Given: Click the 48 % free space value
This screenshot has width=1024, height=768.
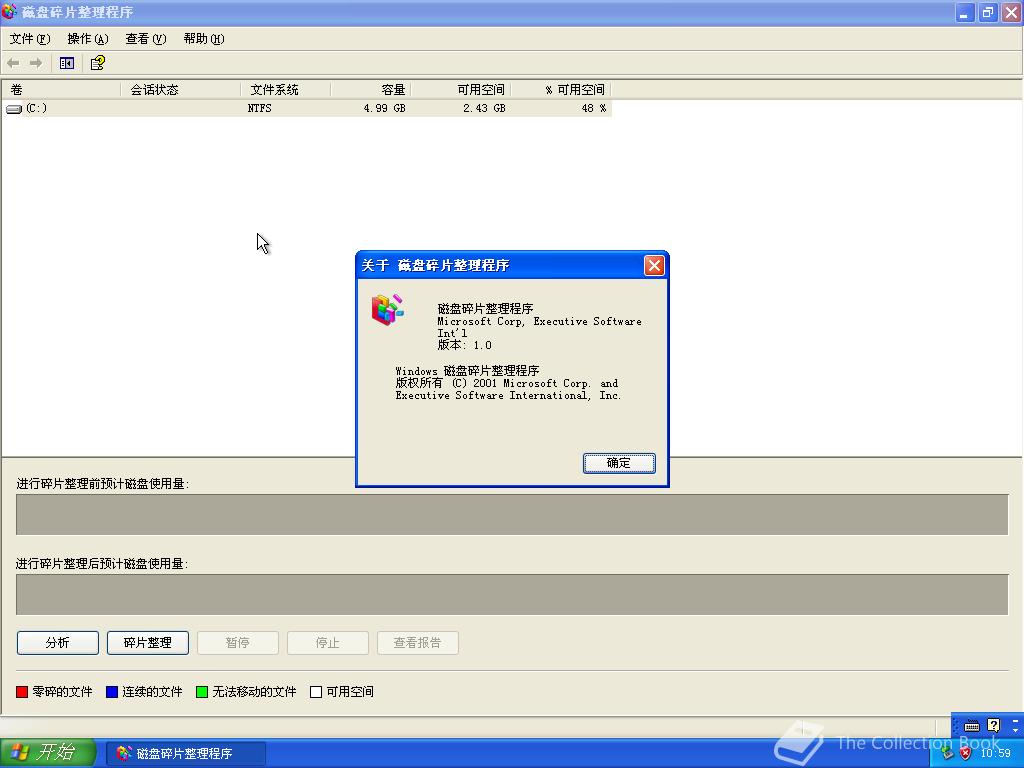Looking at the screenshot, I should [594, 108].
